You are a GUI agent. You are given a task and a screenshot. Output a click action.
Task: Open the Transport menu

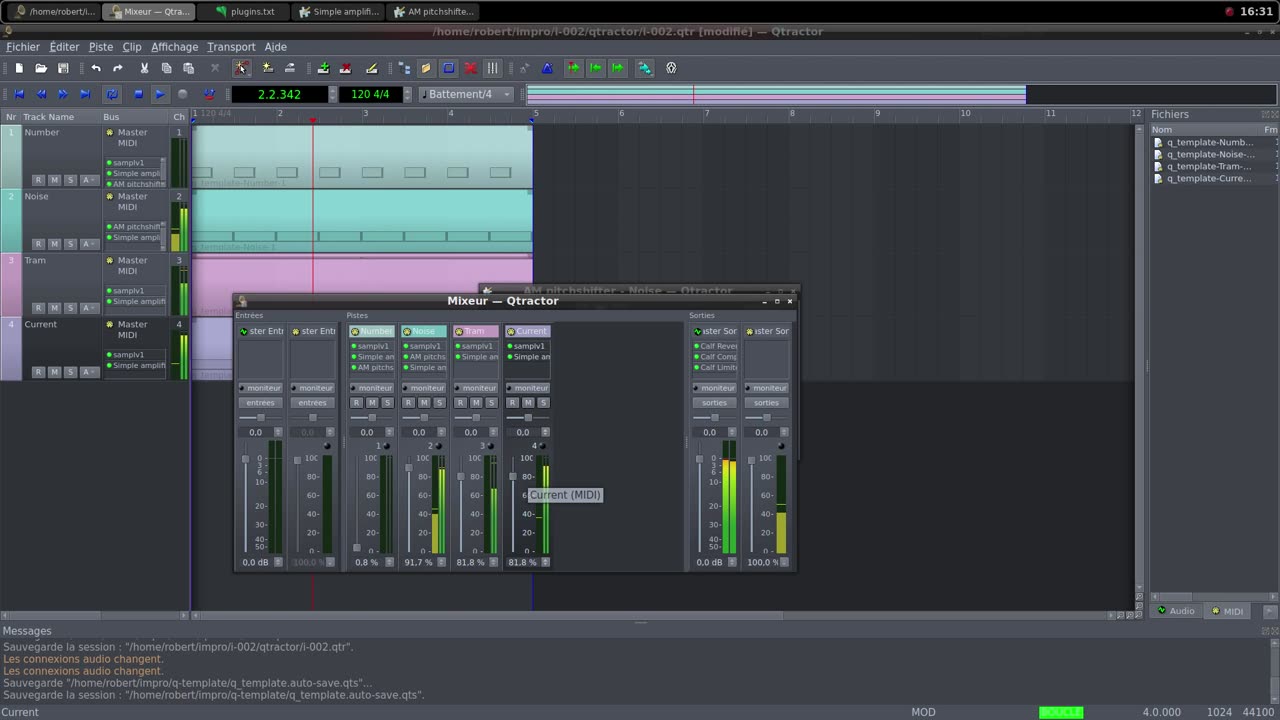point(231,47)
